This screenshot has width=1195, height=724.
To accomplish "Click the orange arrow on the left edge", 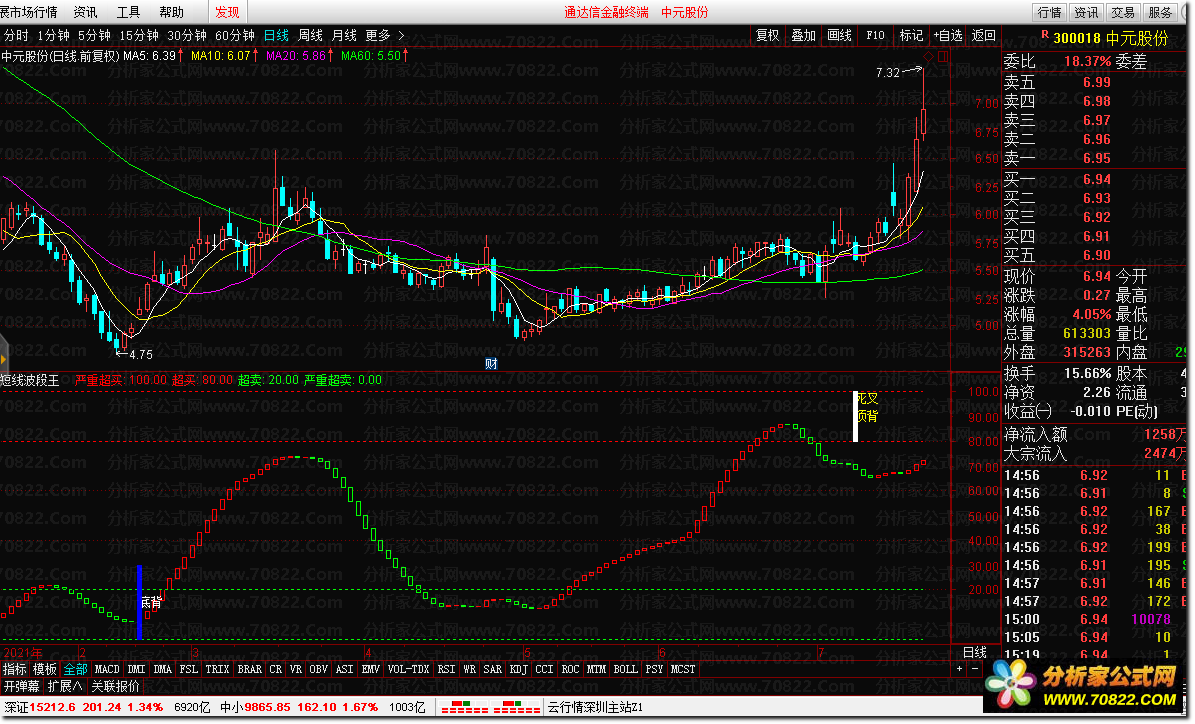I will tap(4, 357).
